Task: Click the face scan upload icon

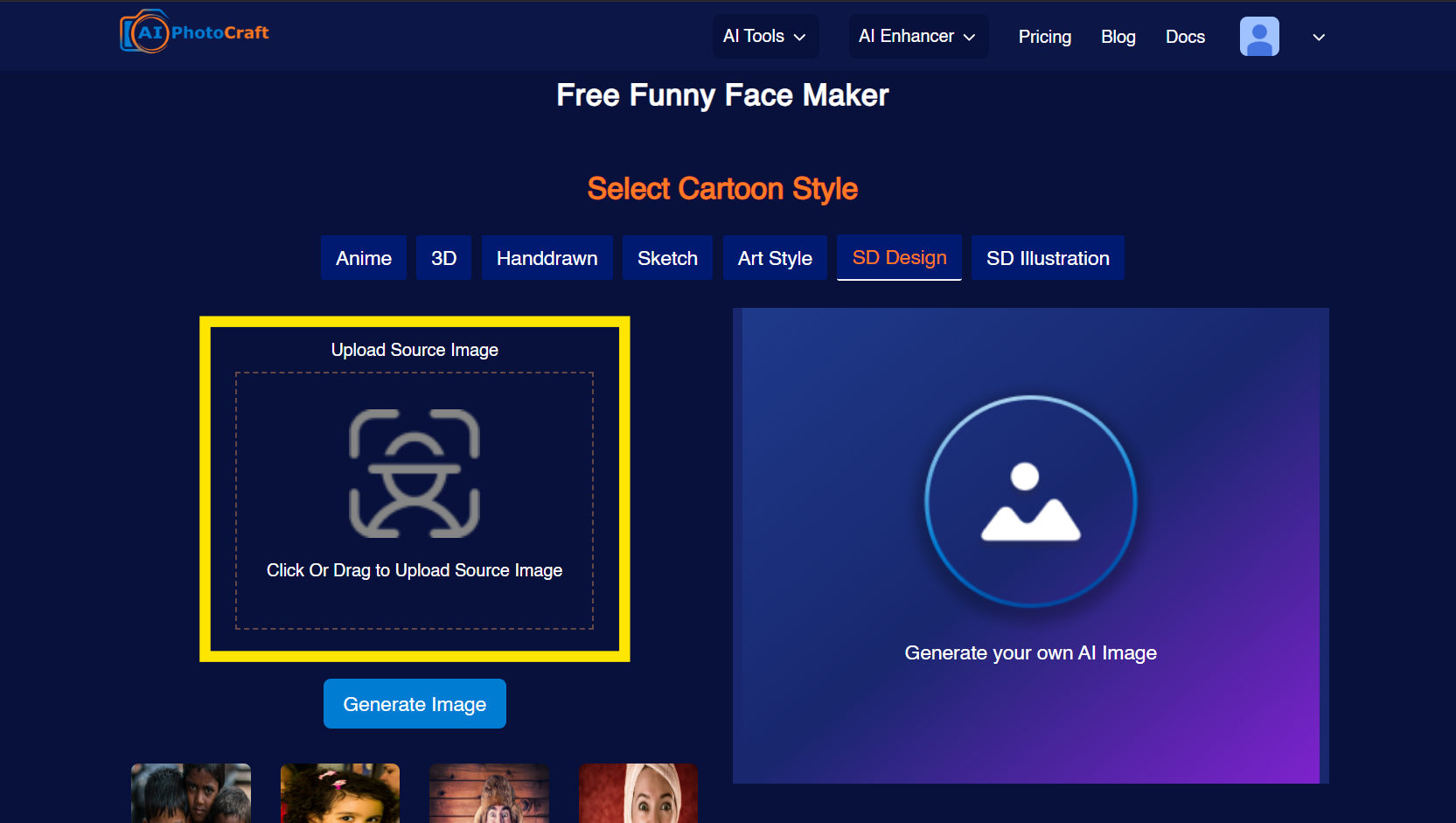Action: [415, 473]
